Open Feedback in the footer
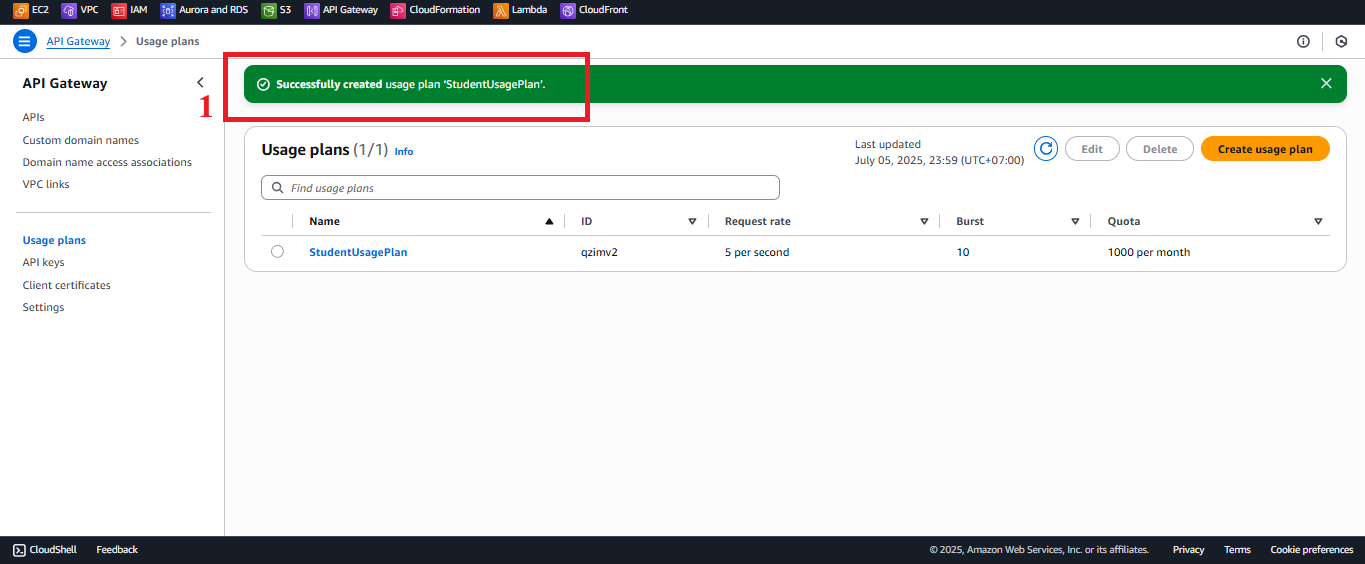Screen dimensions: 1365x564 pos(117,550)
